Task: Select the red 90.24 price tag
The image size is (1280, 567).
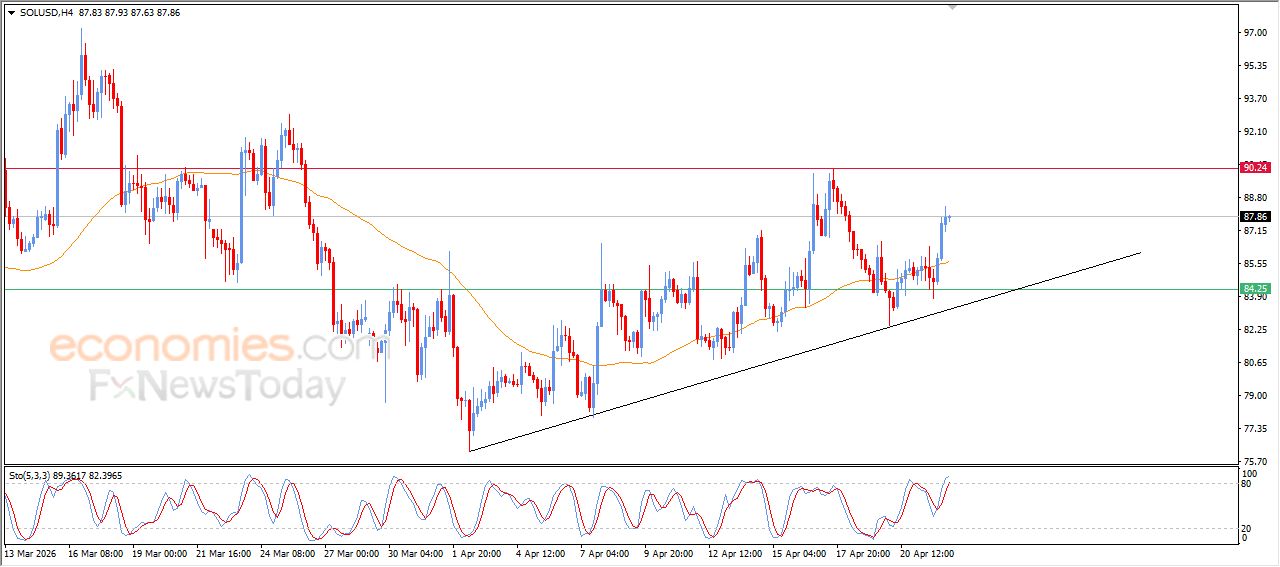Action: 1254,168
